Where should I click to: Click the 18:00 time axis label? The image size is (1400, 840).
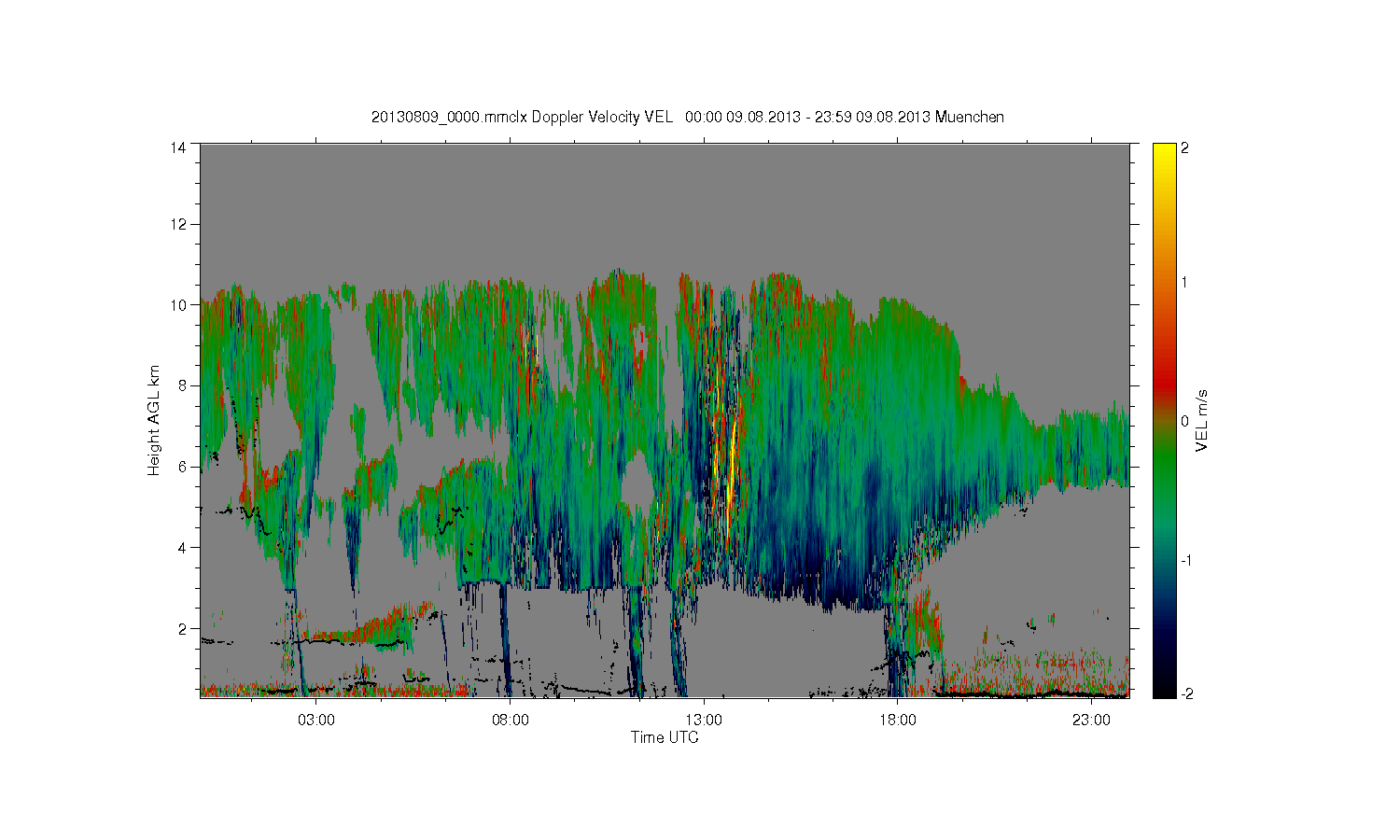[898, 720]
